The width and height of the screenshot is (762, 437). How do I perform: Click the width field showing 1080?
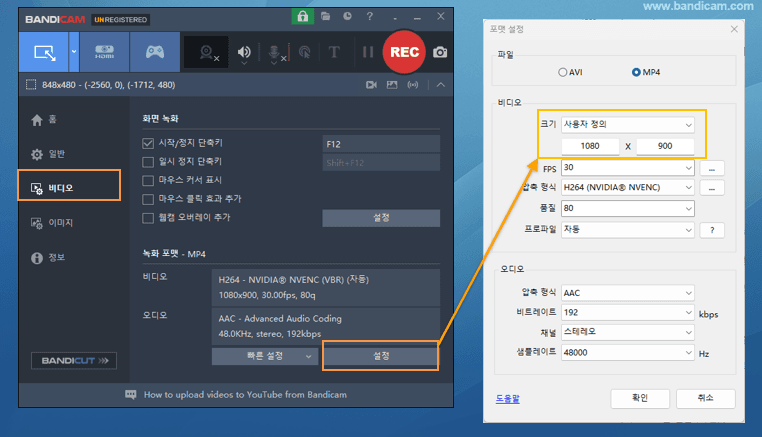[x=590, y=146]
